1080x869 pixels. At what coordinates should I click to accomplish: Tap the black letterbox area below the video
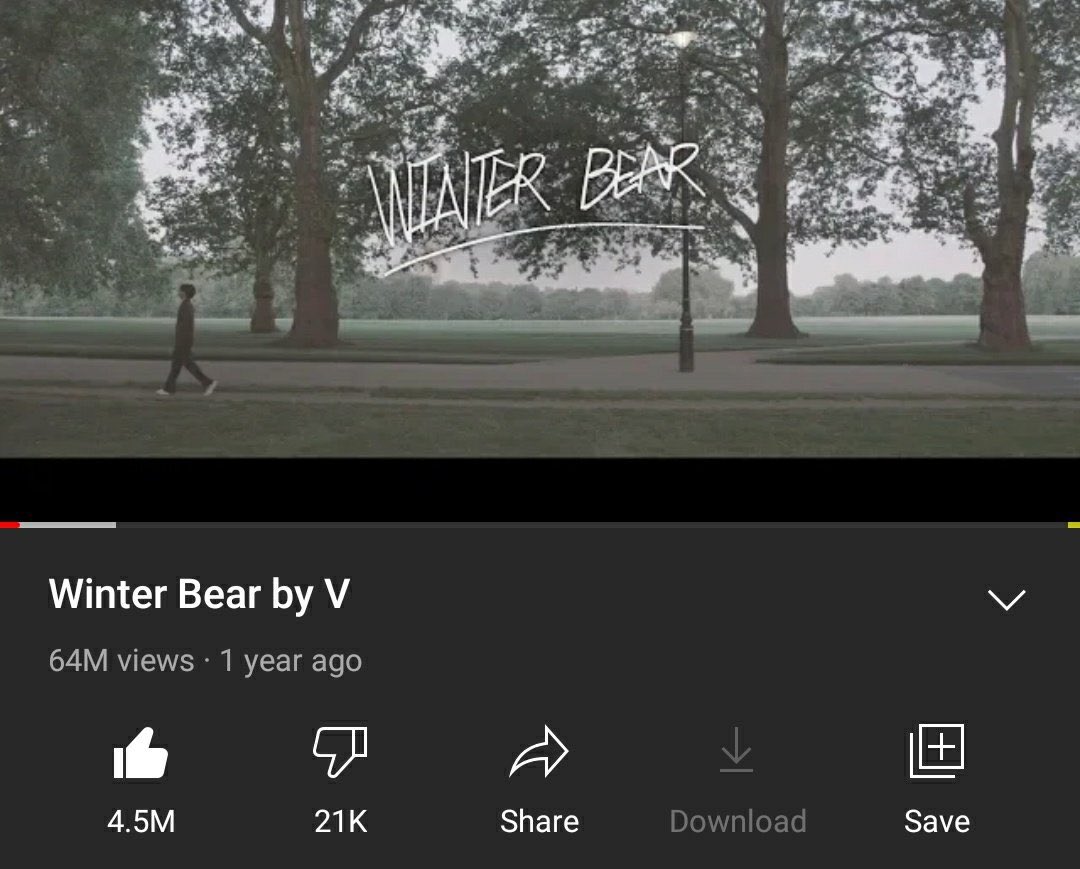540,490
